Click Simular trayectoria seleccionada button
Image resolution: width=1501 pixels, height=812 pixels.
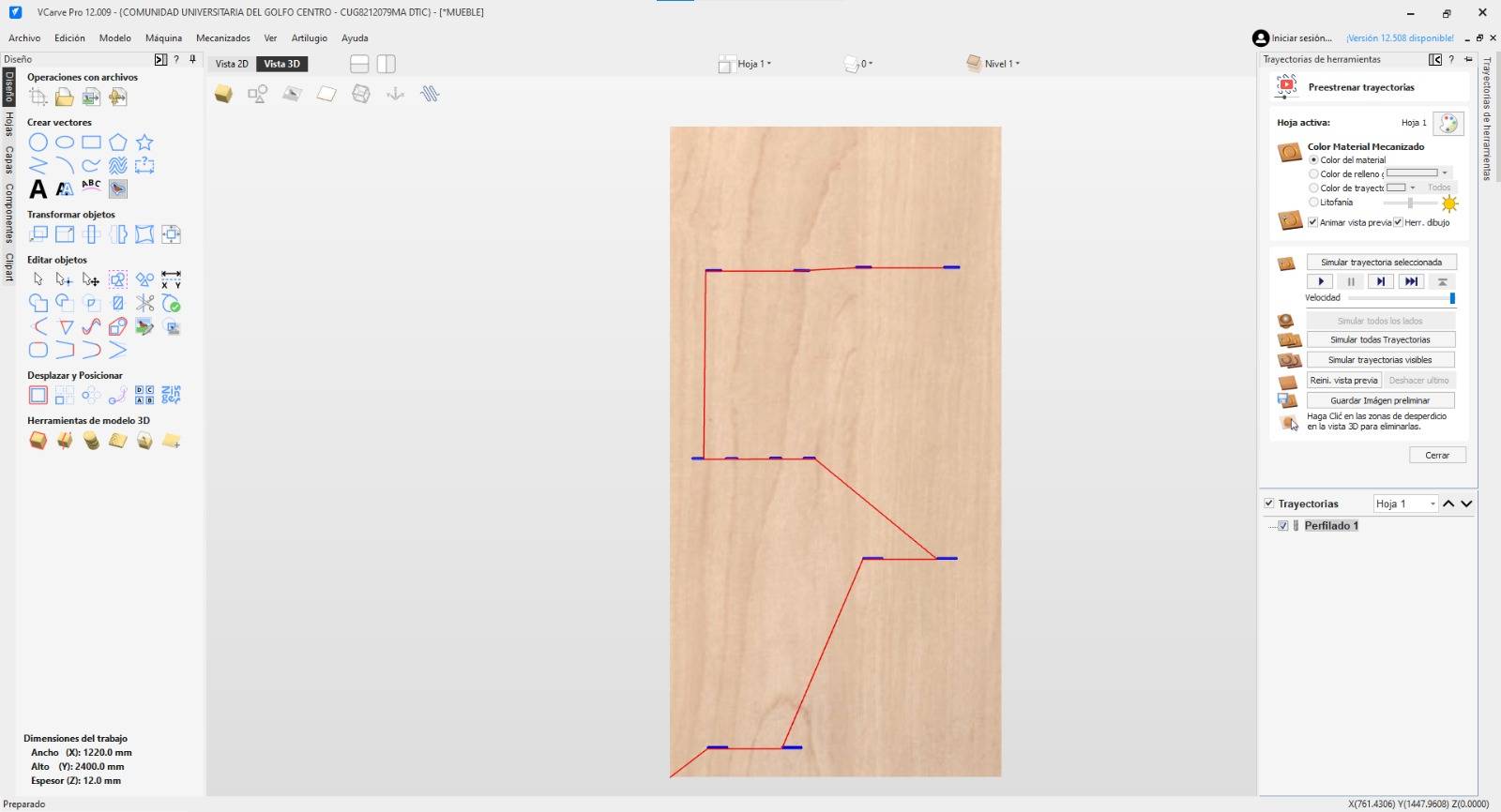pos(1381,263)
